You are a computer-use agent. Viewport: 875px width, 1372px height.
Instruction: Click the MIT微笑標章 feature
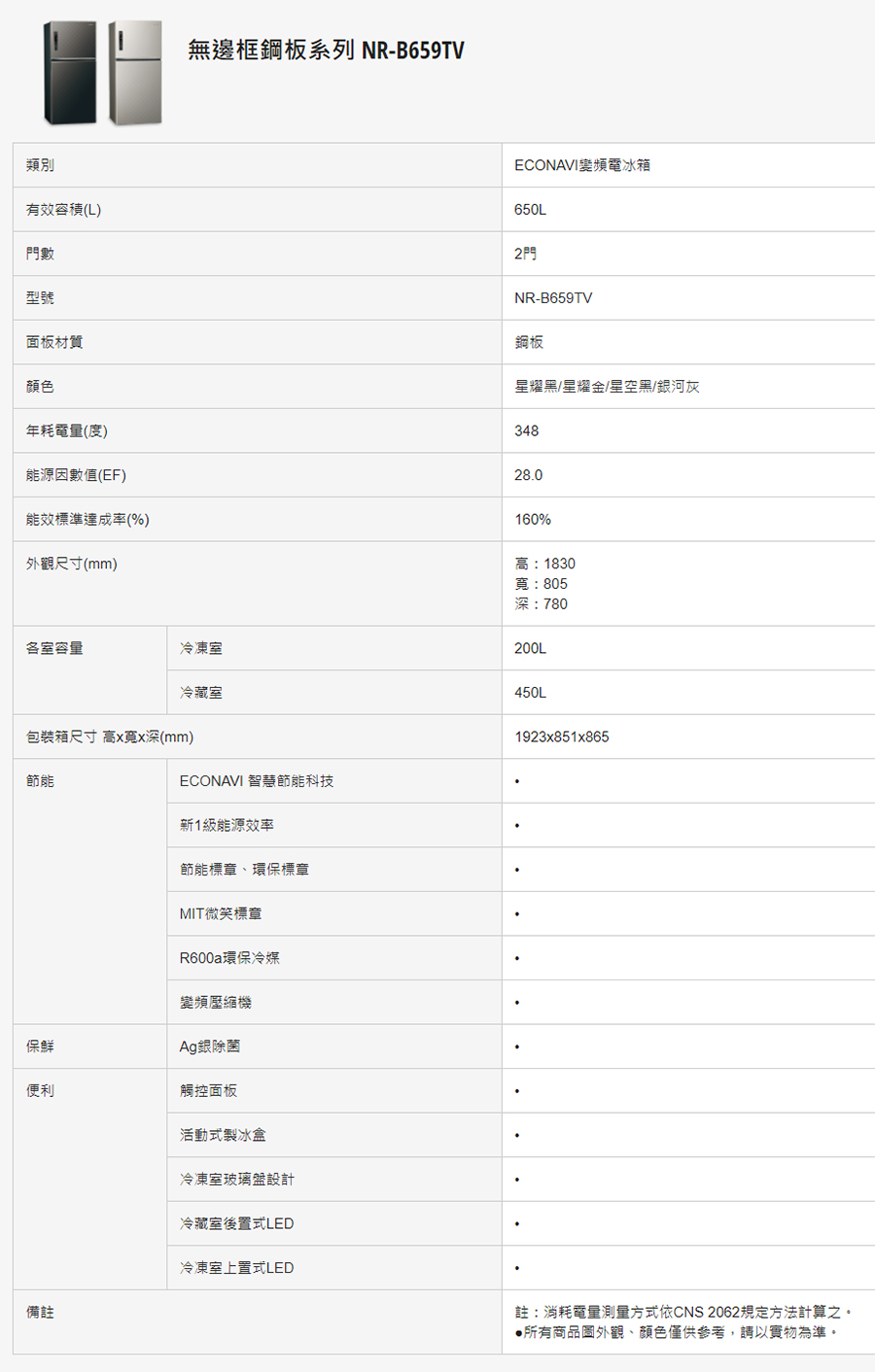221,914
